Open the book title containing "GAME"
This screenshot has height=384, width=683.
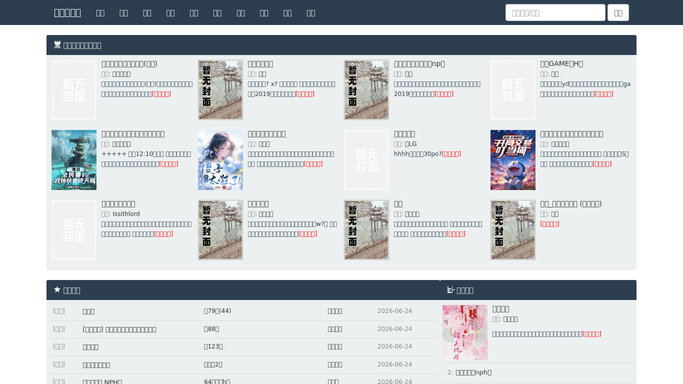tap(561, 64)
